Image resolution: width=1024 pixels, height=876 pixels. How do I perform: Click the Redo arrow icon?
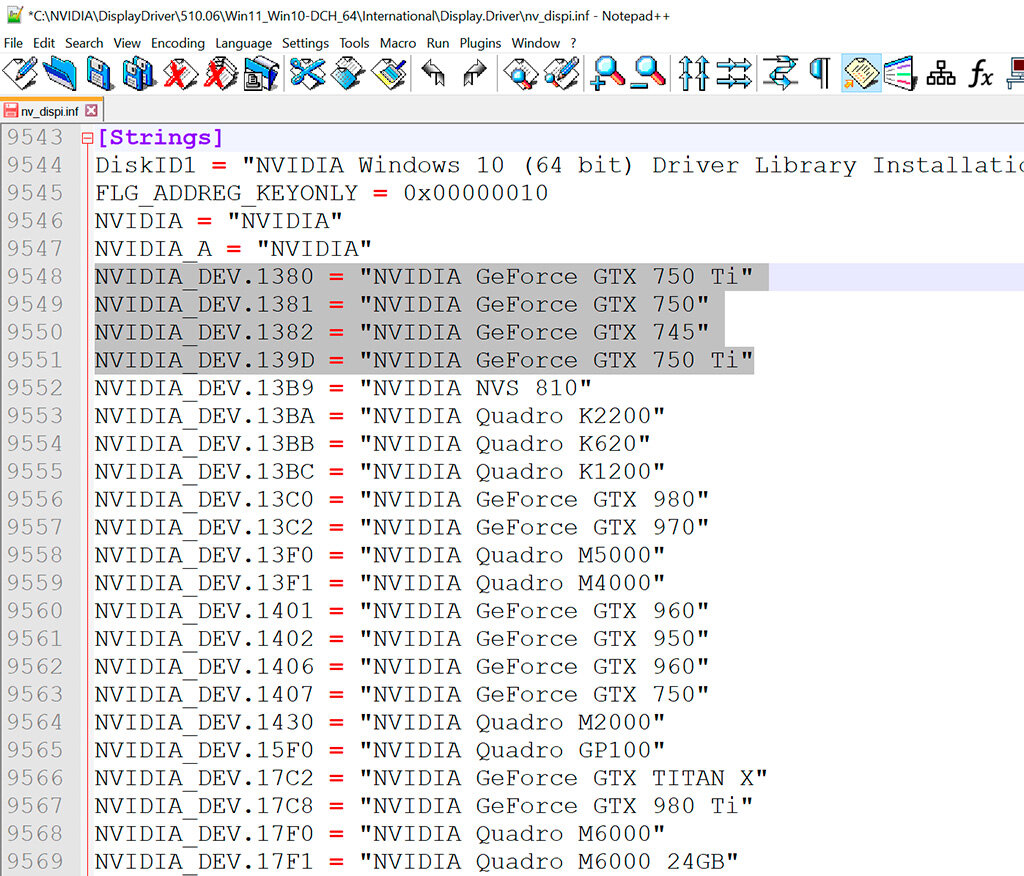click(475, 73)
